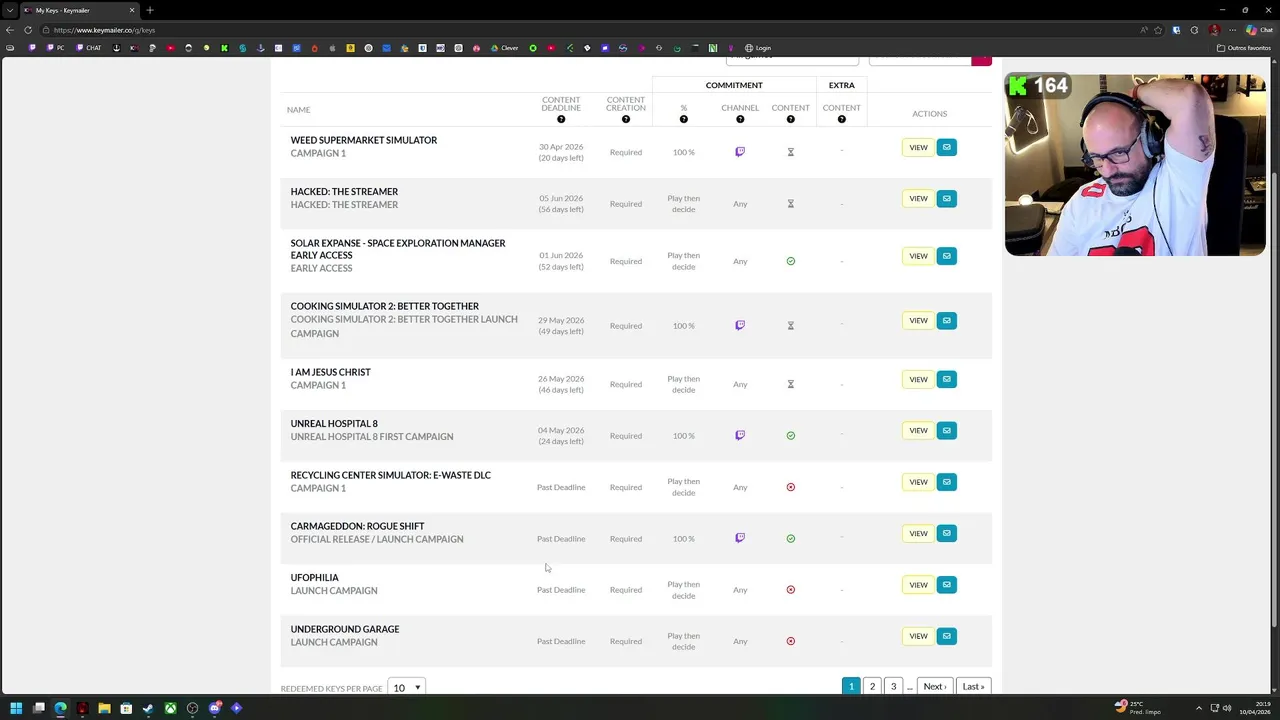This screenshot has width=1280, height=720.
Task: Open CHAT bookmark in favorites bar
Action: pos(89,48)
